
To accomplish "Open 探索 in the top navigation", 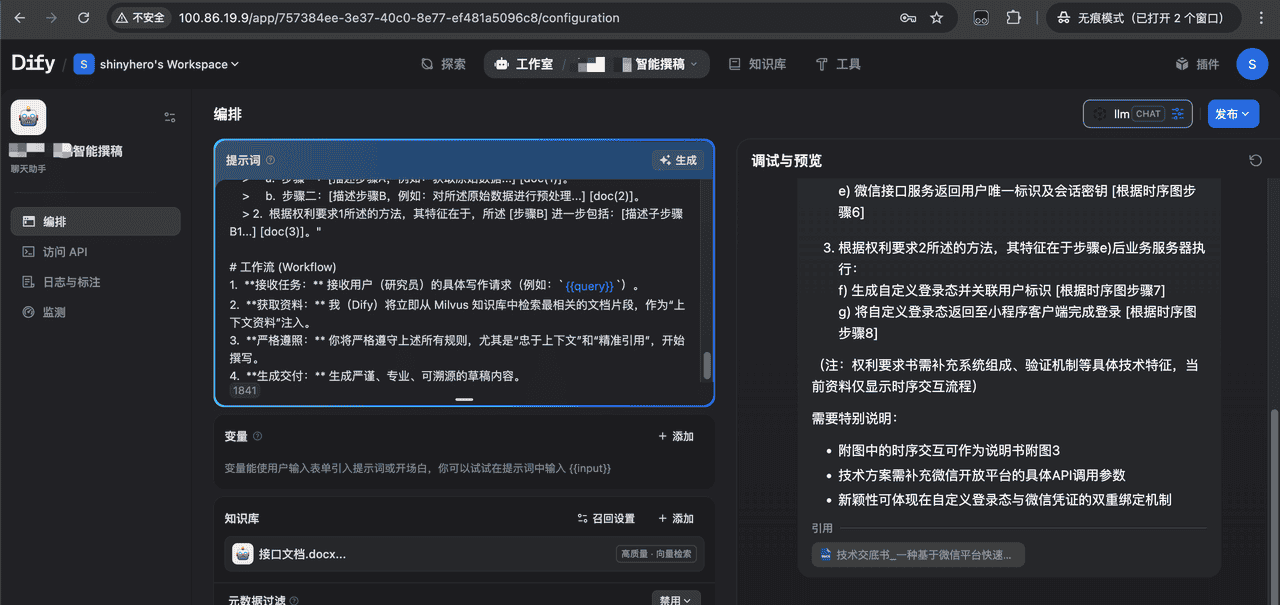I will coord(443,64).
